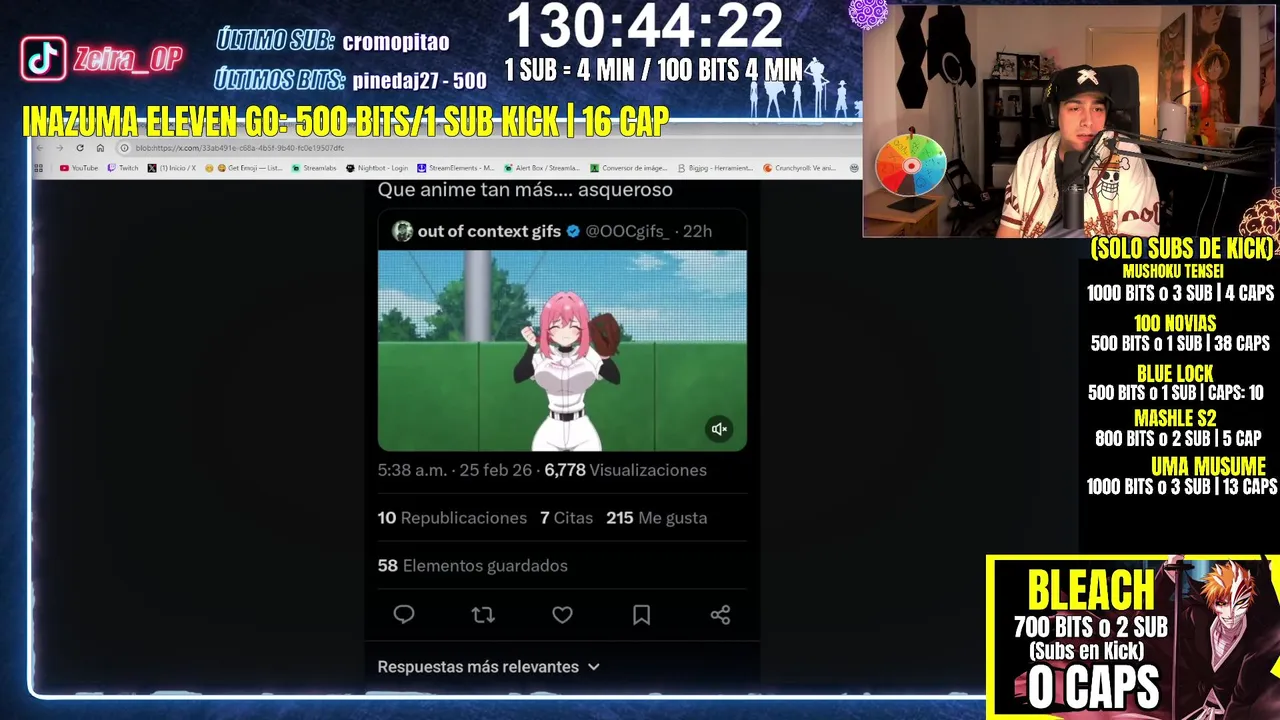Viewport: 1280px width, 720px height.
Task: Click the verified badge next to gifs account
Action: (x=573, y=231)
